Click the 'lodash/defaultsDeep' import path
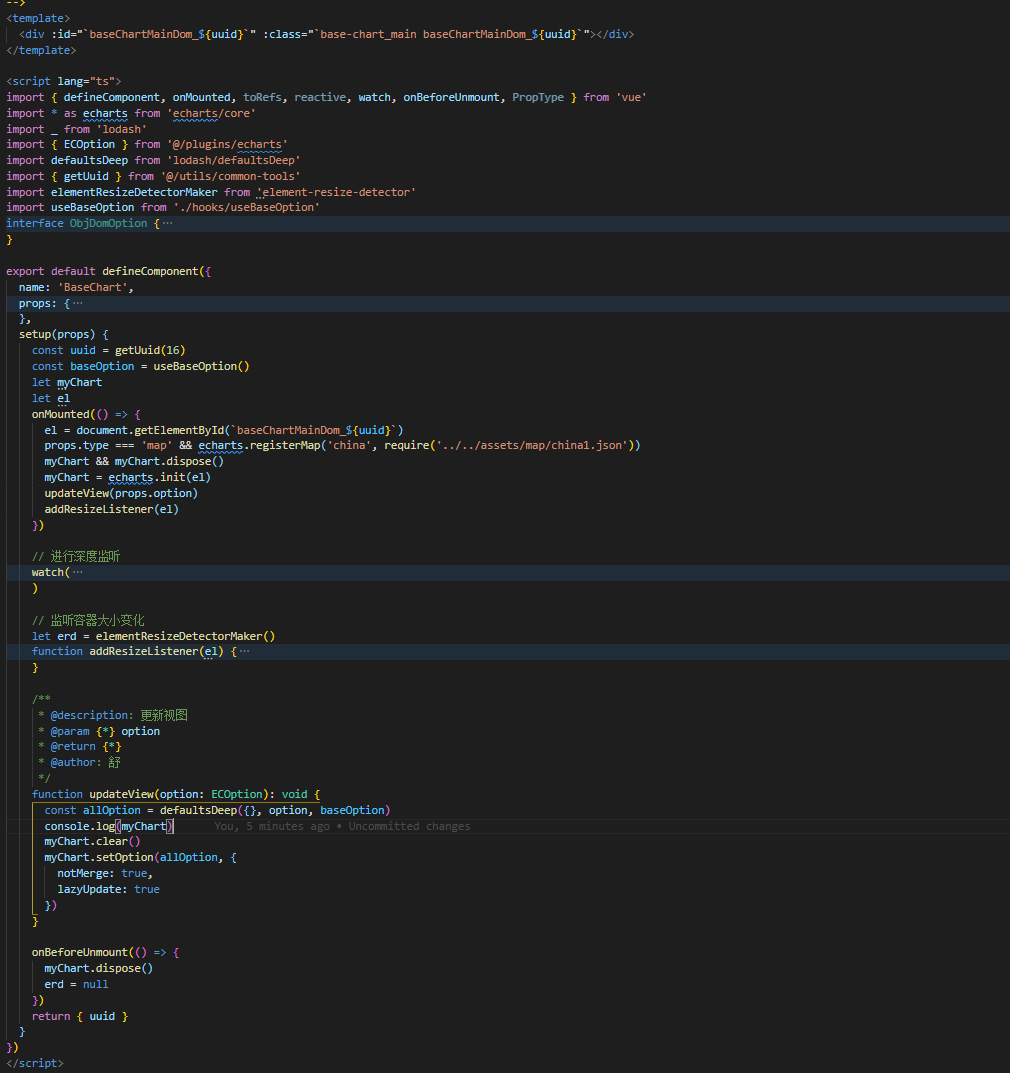Screen dimensions: 1010x1073 click(233, 160)
